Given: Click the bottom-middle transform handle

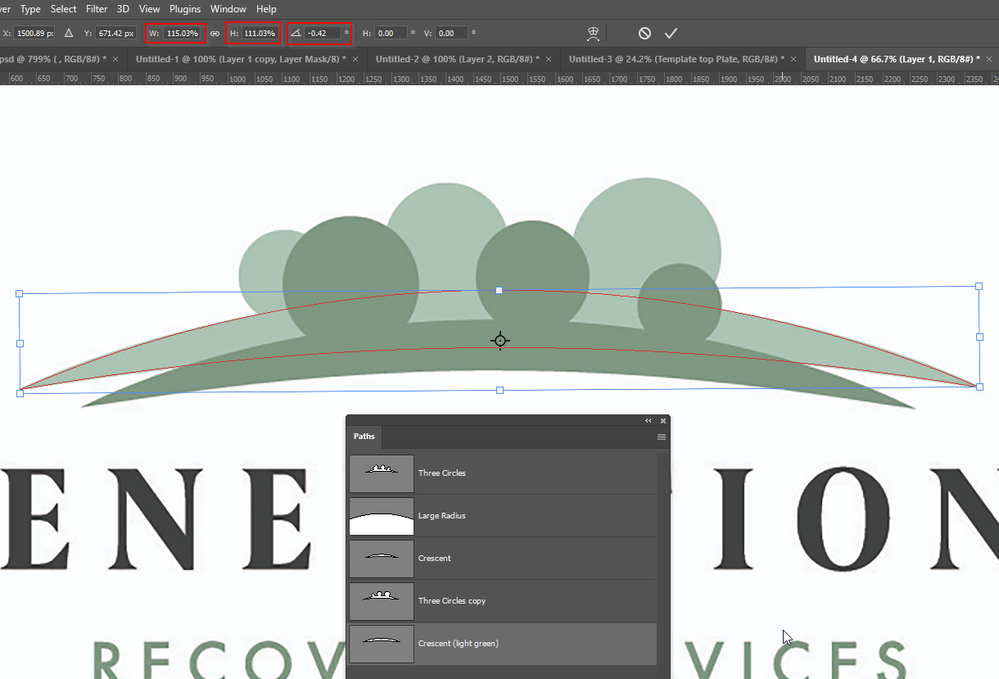Looking at the screenshot, I should point(500,390).
